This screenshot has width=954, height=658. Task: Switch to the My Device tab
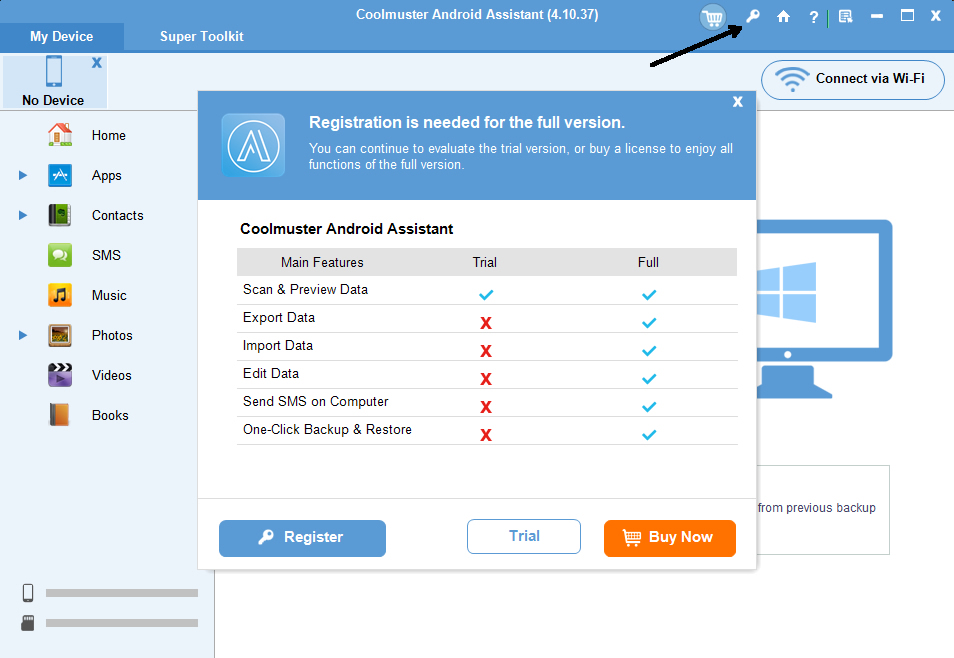tap(61, 37)
